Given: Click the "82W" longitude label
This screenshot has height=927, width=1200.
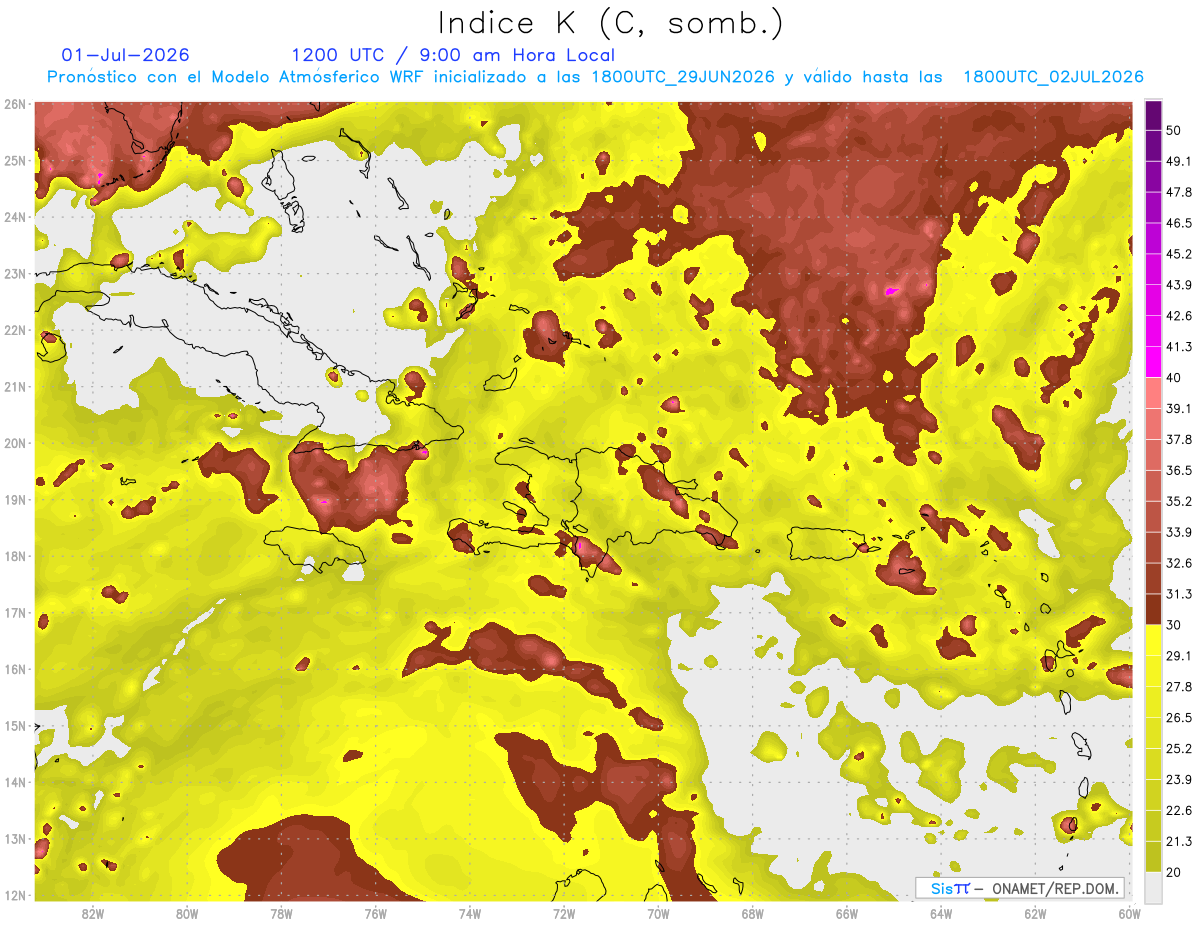Looking at the screenshot, I should pyautogui.click(x=93, y=913).
